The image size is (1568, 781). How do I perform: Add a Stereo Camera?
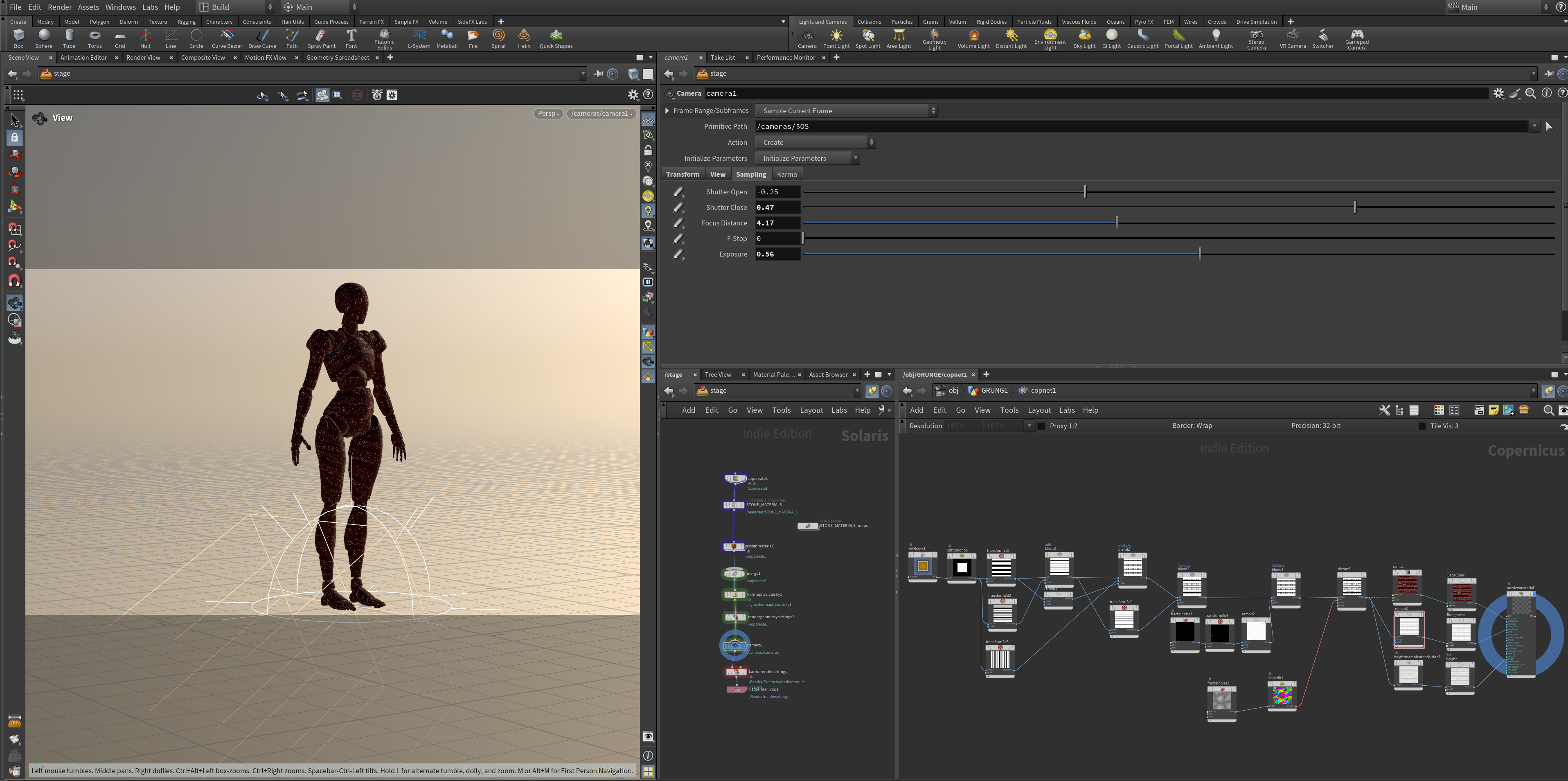pos(1256,40)
